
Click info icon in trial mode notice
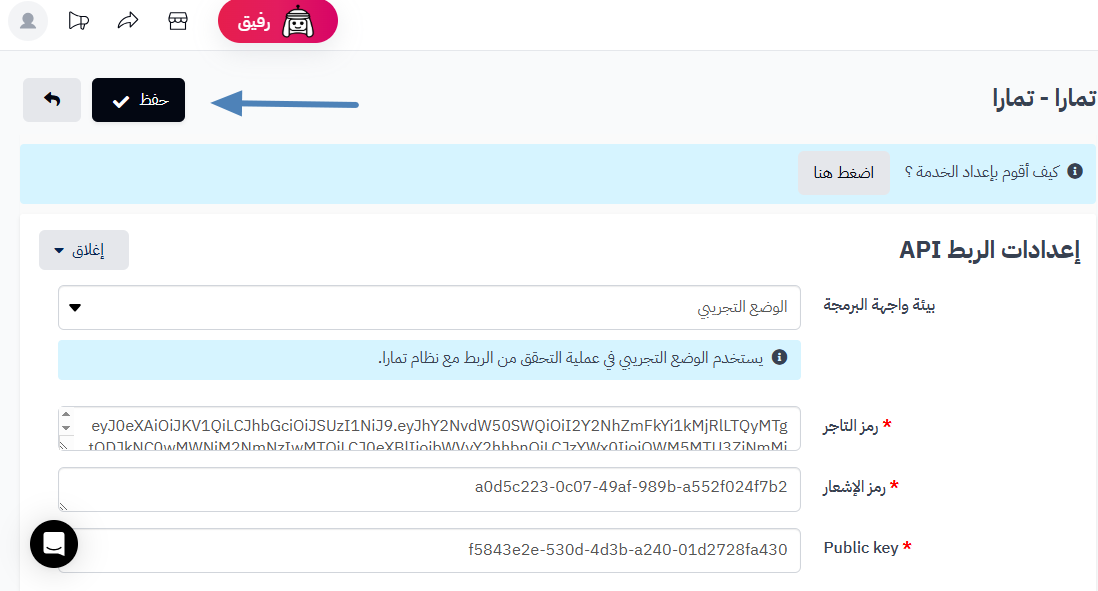pyautogui.click(x=779, y=357)
